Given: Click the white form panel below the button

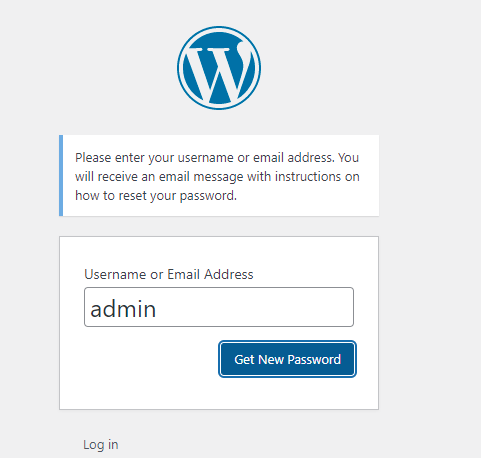Looking at the screenshot, I should pyautogui.click(x=219, y=393).
